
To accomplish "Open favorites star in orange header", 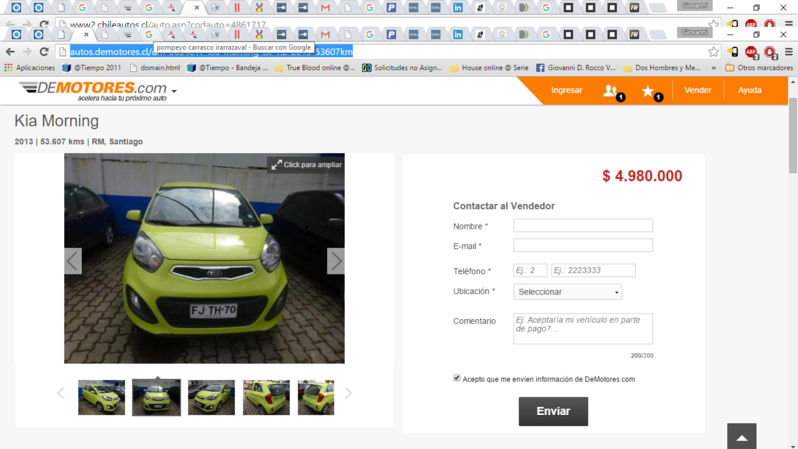I will pyautogui.click(x=648, y=91).
